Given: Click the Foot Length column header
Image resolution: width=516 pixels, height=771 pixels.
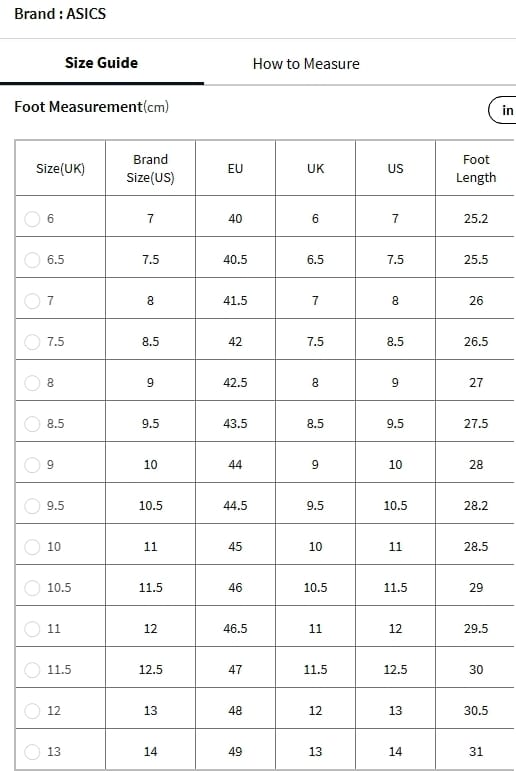Looking at the screenshot, I should (476, 168).
